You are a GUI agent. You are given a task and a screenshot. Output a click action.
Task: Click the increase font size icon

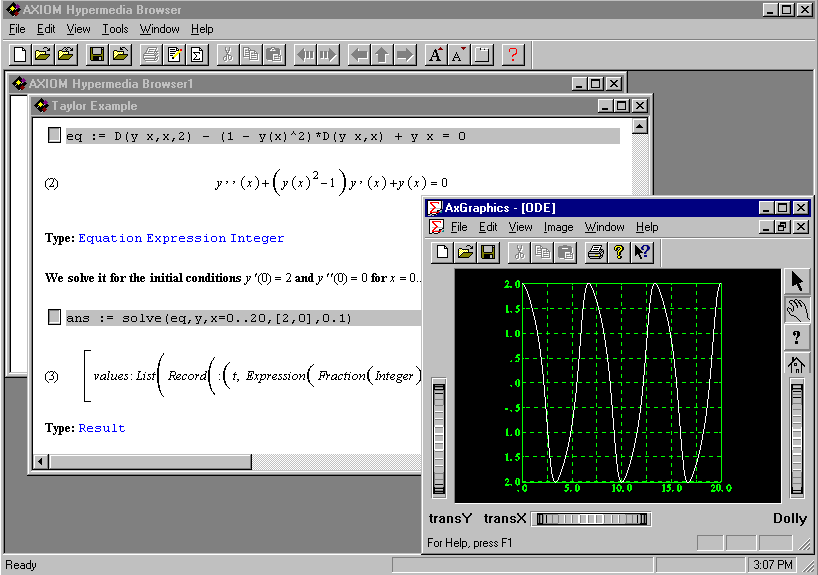pos(435,55)
